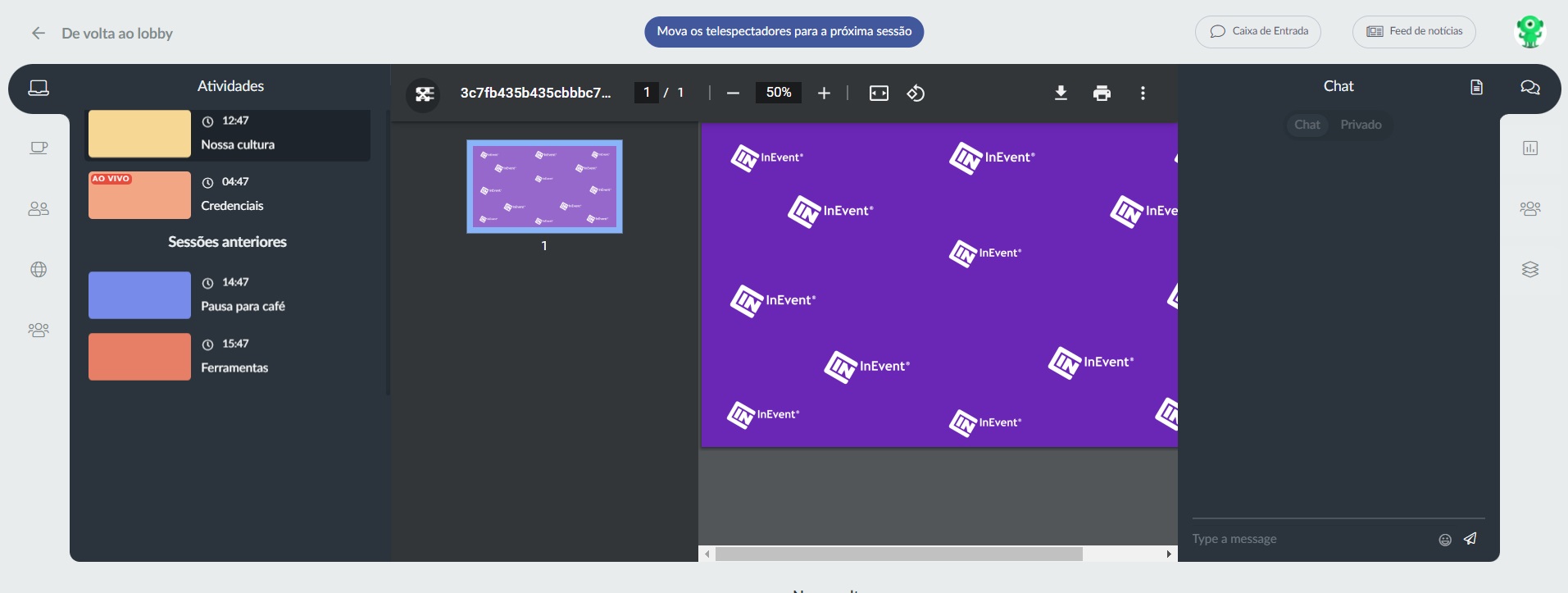Open the three-person group icon in the right sidebar
Viewport: 1568px width, 593px height.
pyautogui.click(x=1529, y=208)
